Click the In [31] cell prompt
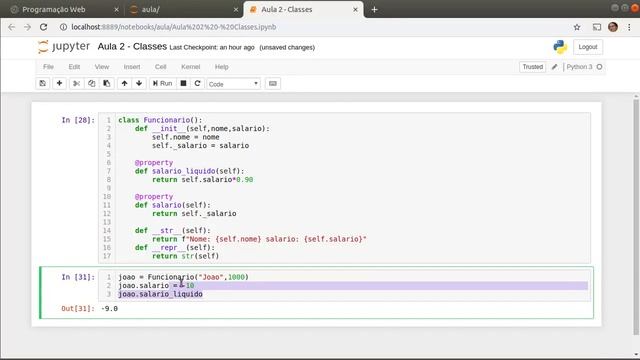Viewport: 640px width, 360px height. tap(78, 277)
